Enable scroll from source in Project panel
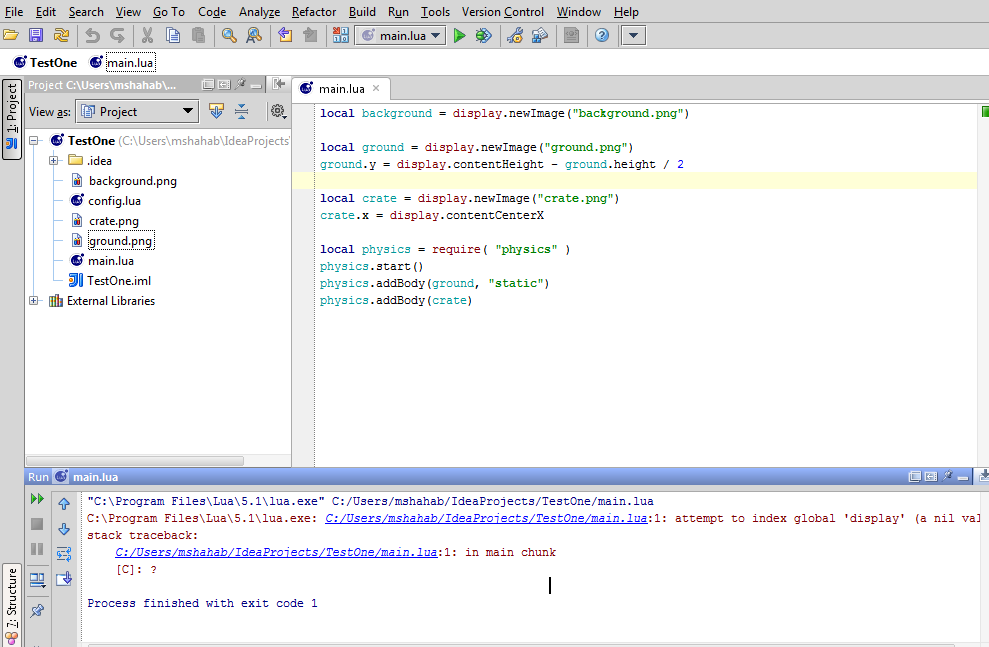This screenshot has width=989, height=647. pos(216,111)
